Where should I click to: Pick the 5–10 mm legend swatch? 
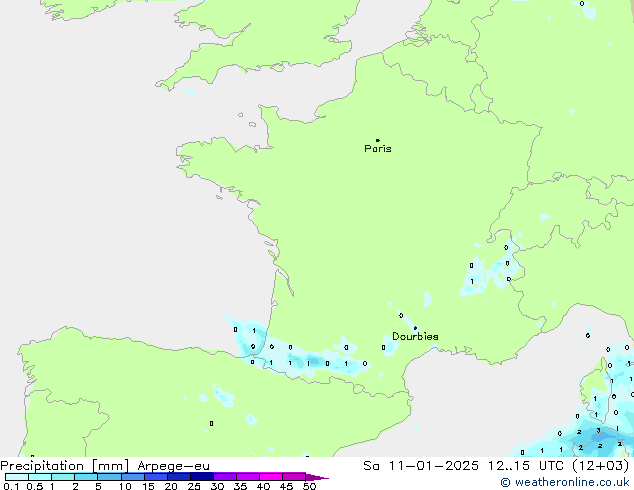[x=109, y=477]
